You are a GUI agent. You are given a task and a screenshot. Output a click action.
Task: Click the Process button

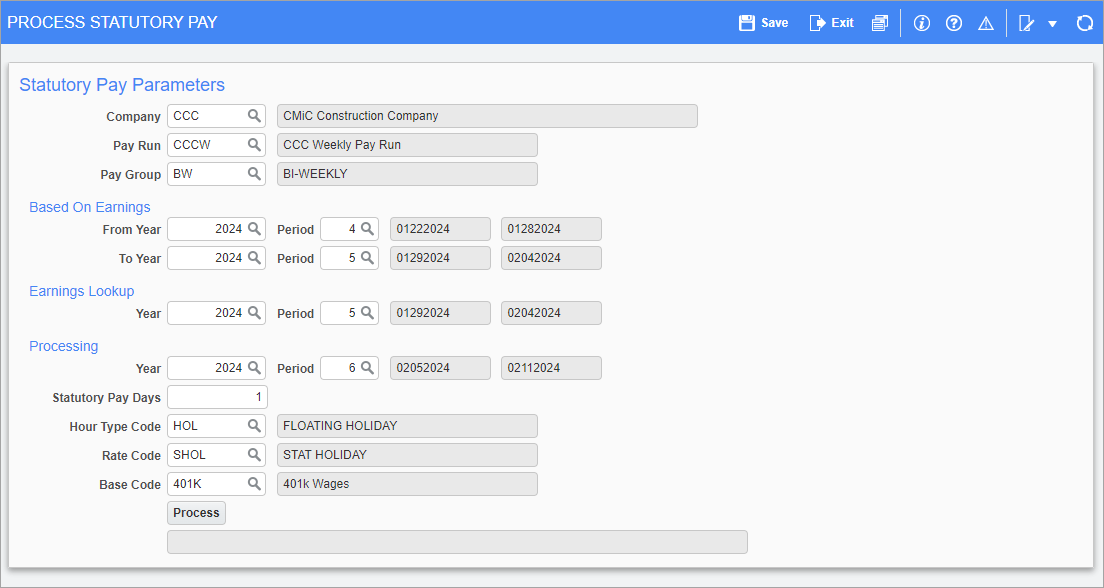[196, 512]
